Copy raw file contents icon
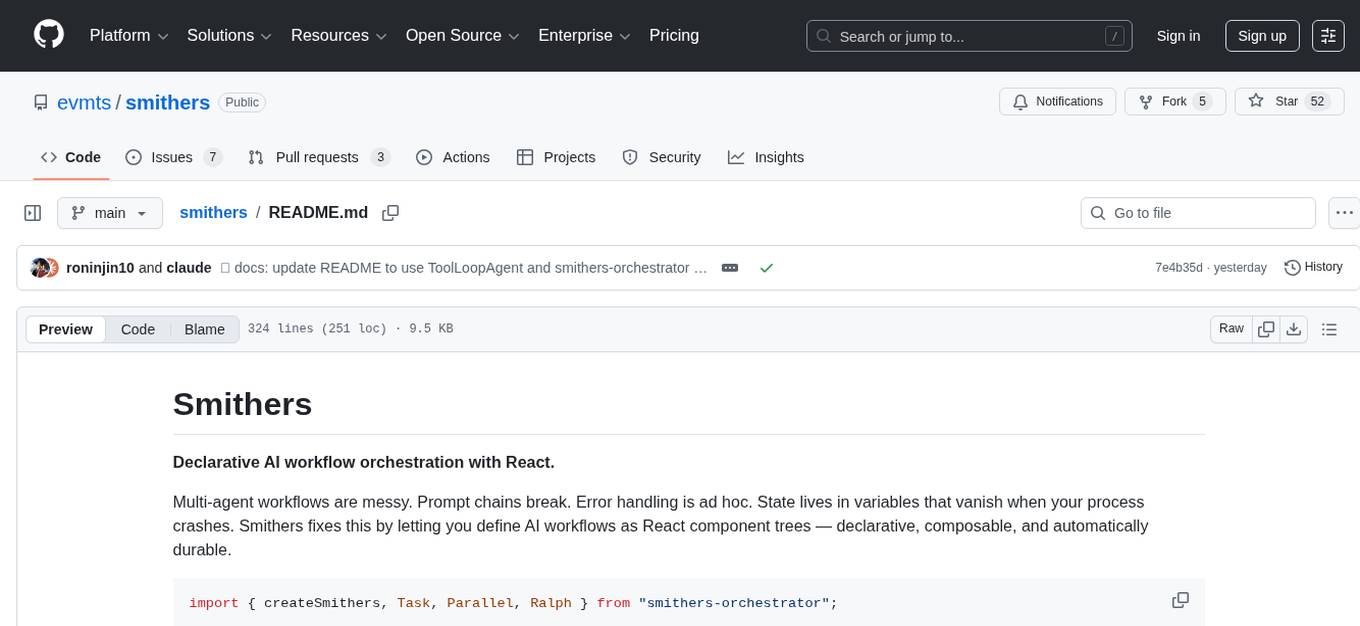Image resolution: width=1360 pixels, height=626 pixels. coord(1266,329)
